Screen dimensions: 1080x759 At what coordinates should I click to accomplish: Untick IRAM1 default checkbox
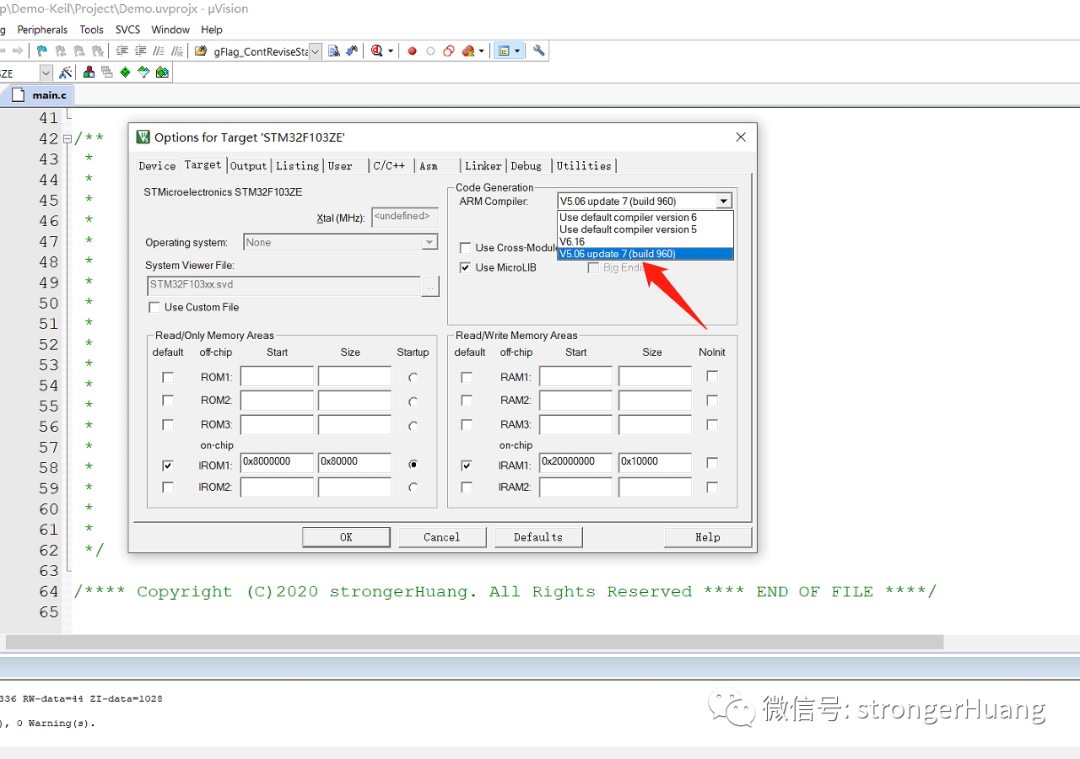tap(466, 466)
